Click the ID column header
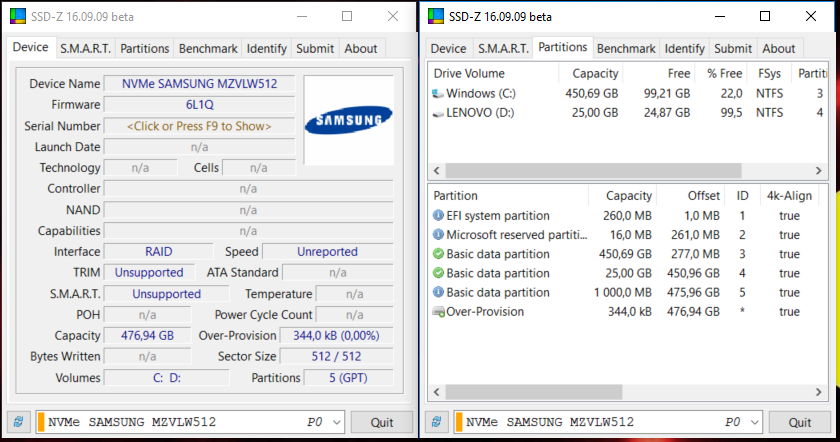Image resolution: width=840 pixels, height=442 pixels. 742,196
